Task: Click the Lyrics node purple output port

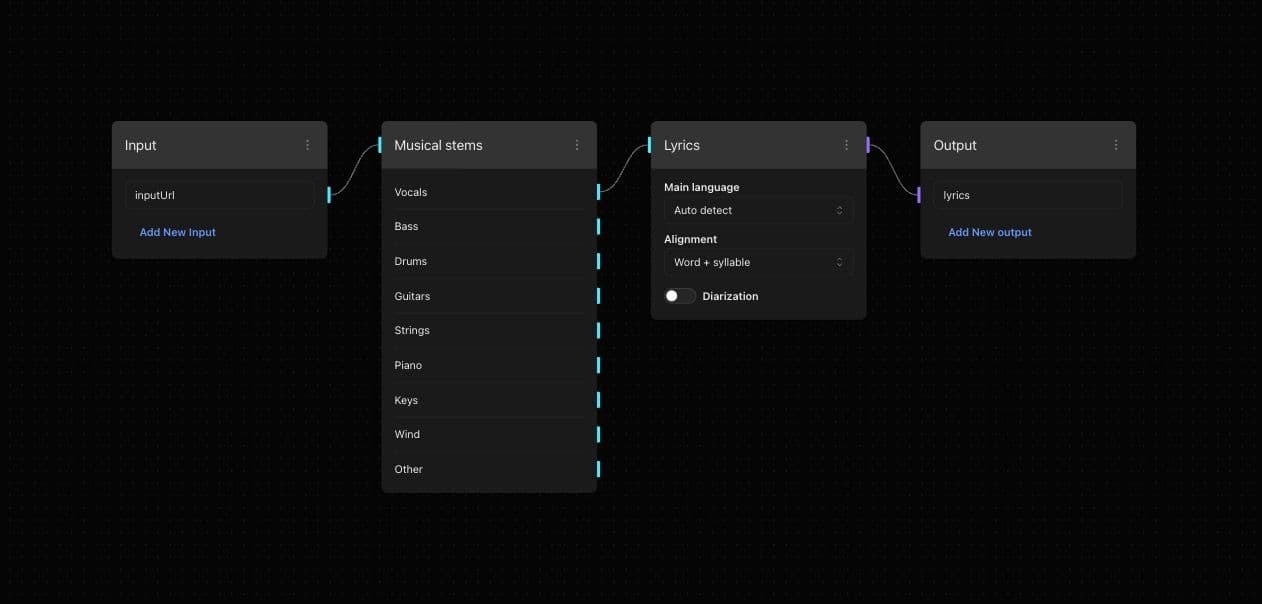Action: click(868, 145)
